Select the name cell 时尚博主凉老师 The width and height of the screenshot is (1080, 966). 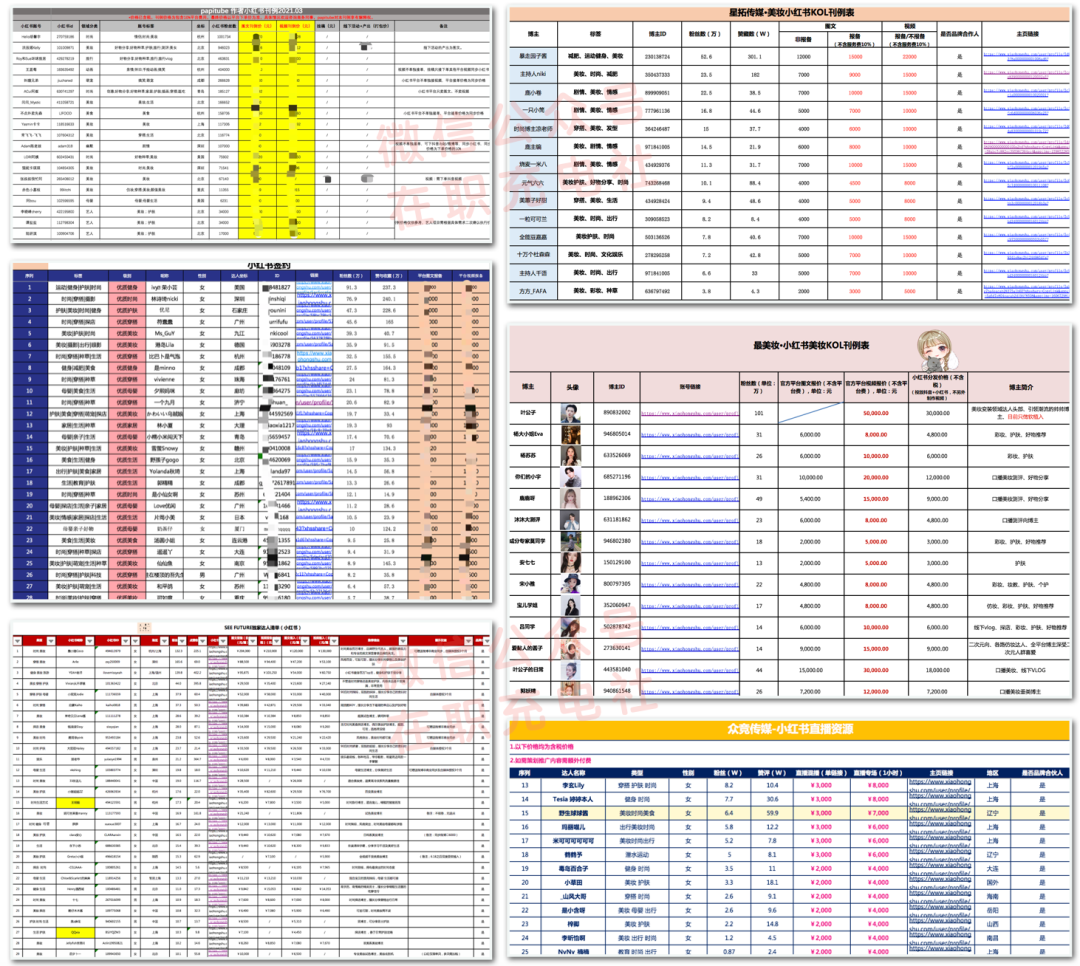click(x=533, y=129)
